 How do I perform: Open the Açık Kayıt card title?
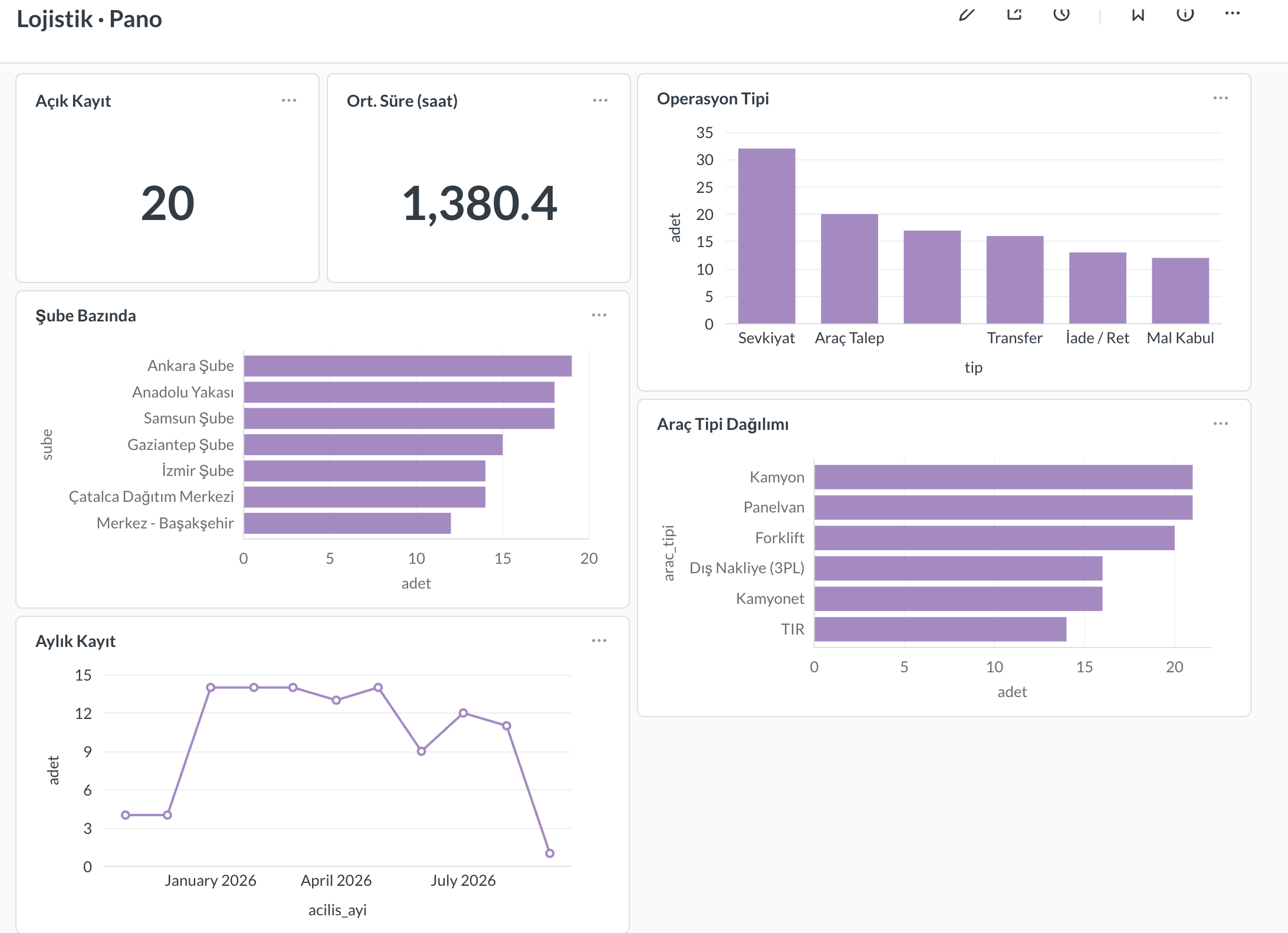click(73, 101)
